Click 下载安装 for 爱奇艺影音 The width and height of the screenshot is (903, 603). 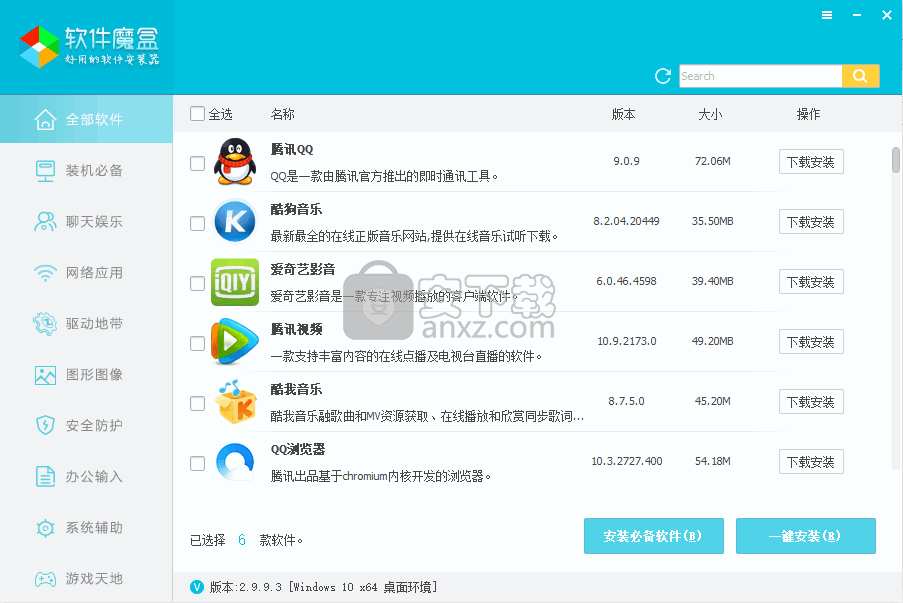(x=811, y=282)
